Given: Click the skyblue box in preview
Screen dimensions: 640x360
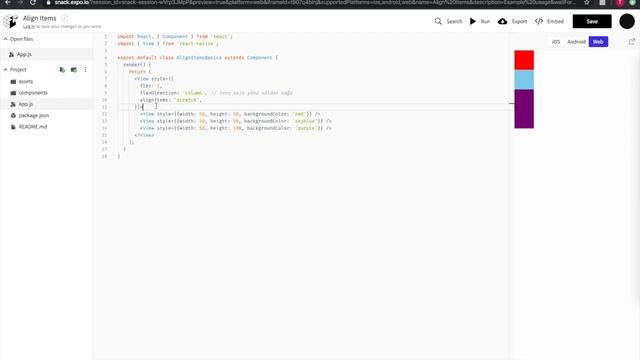Looking at the screenshot, I should [x=524, y=80].
